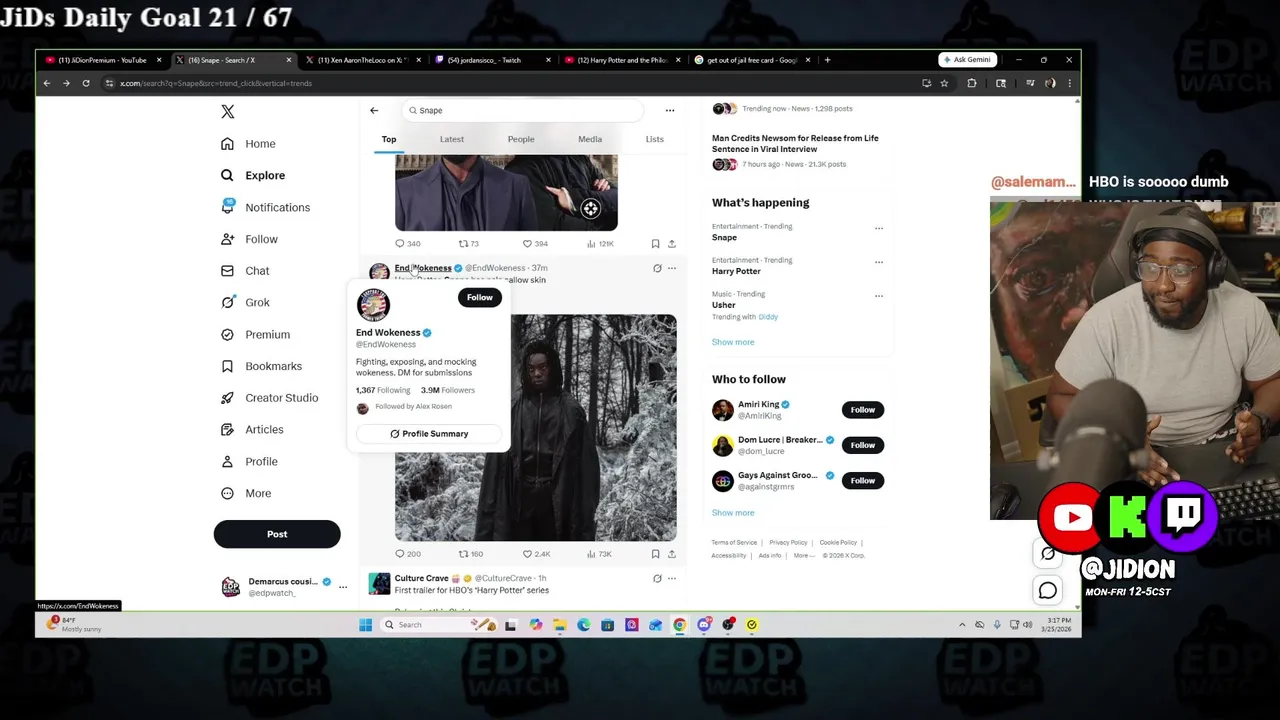This screenshot has height=720, width=1280.
Task: Click reply icon with 340 count
Action: point(400,243)
